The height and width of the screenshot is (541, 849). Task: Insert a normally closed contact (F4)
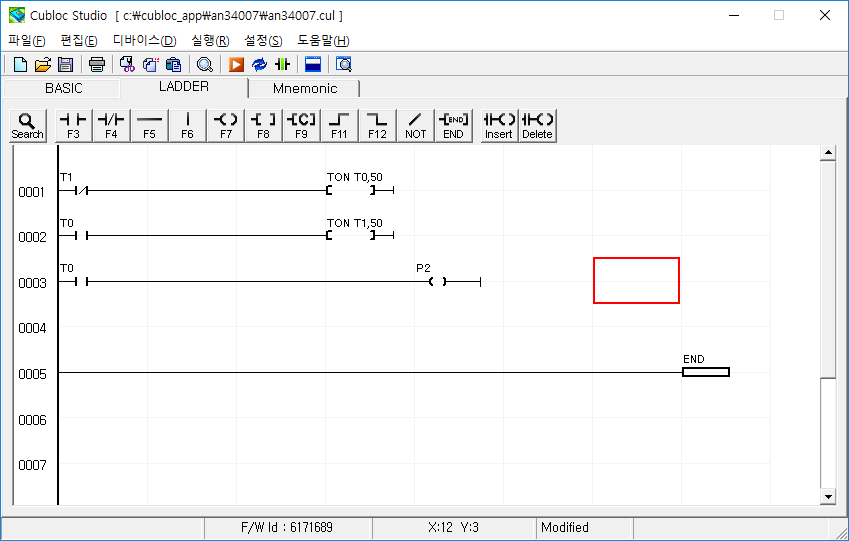pos(111,125)
